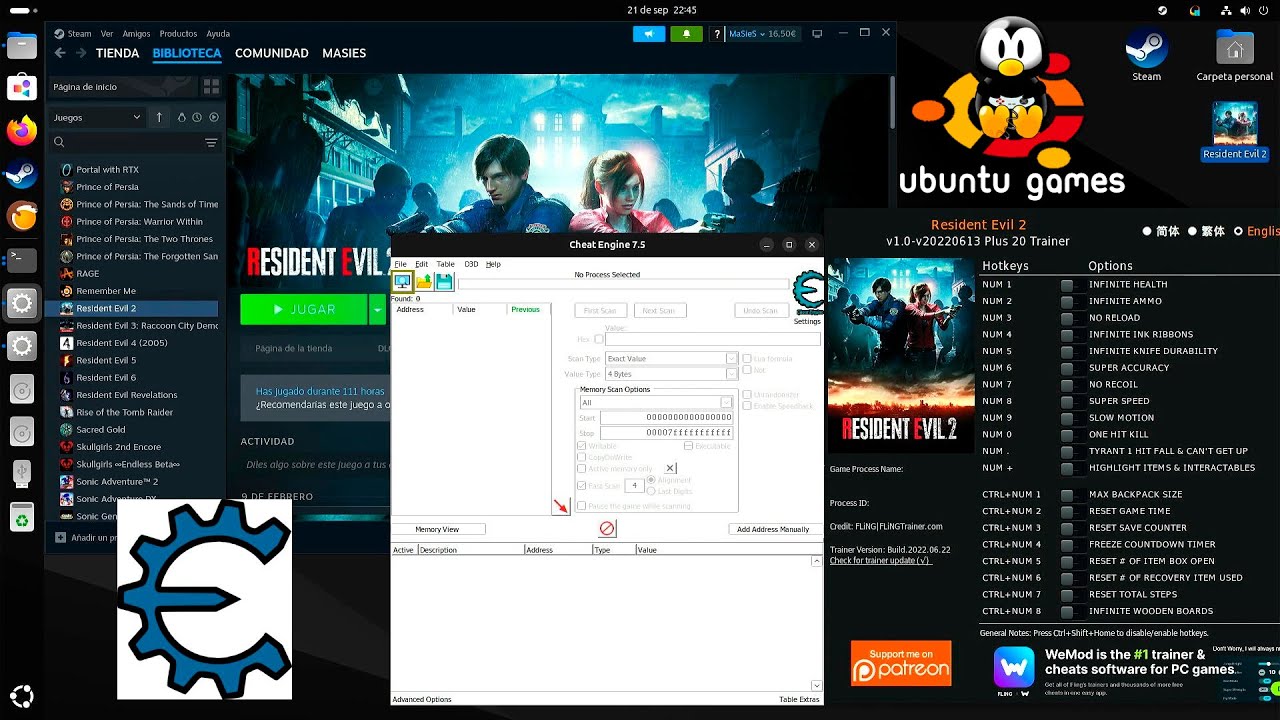The height and width of the screenshot is (720, 1280).
Task: Click volume icon in top bar
Action: tap(1245, 10)
